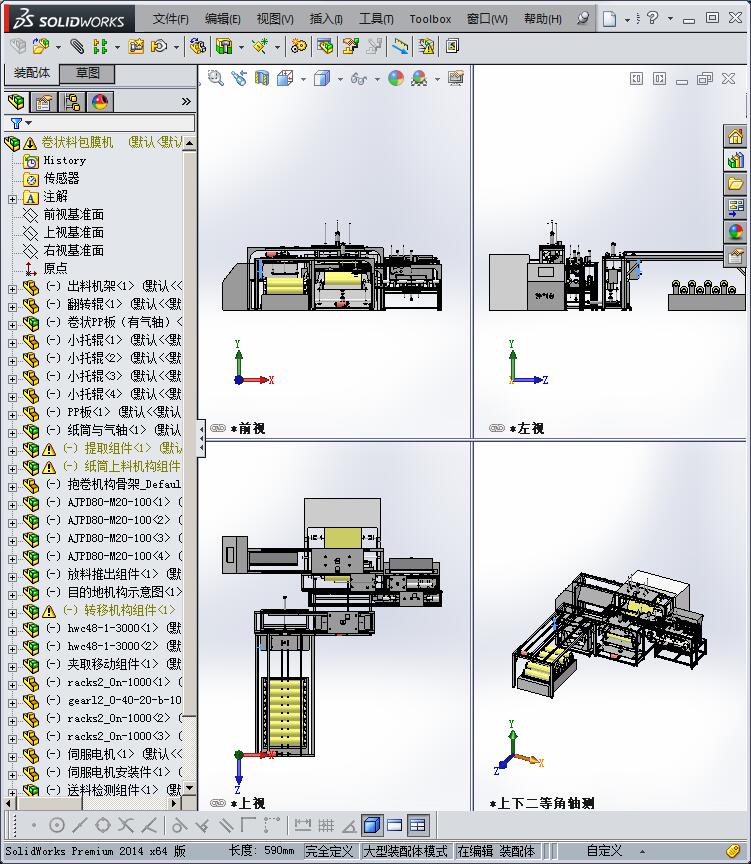Open the FeatureManager design tree tab
Viewport: 751px width, 864px height.
pos(17,102)
